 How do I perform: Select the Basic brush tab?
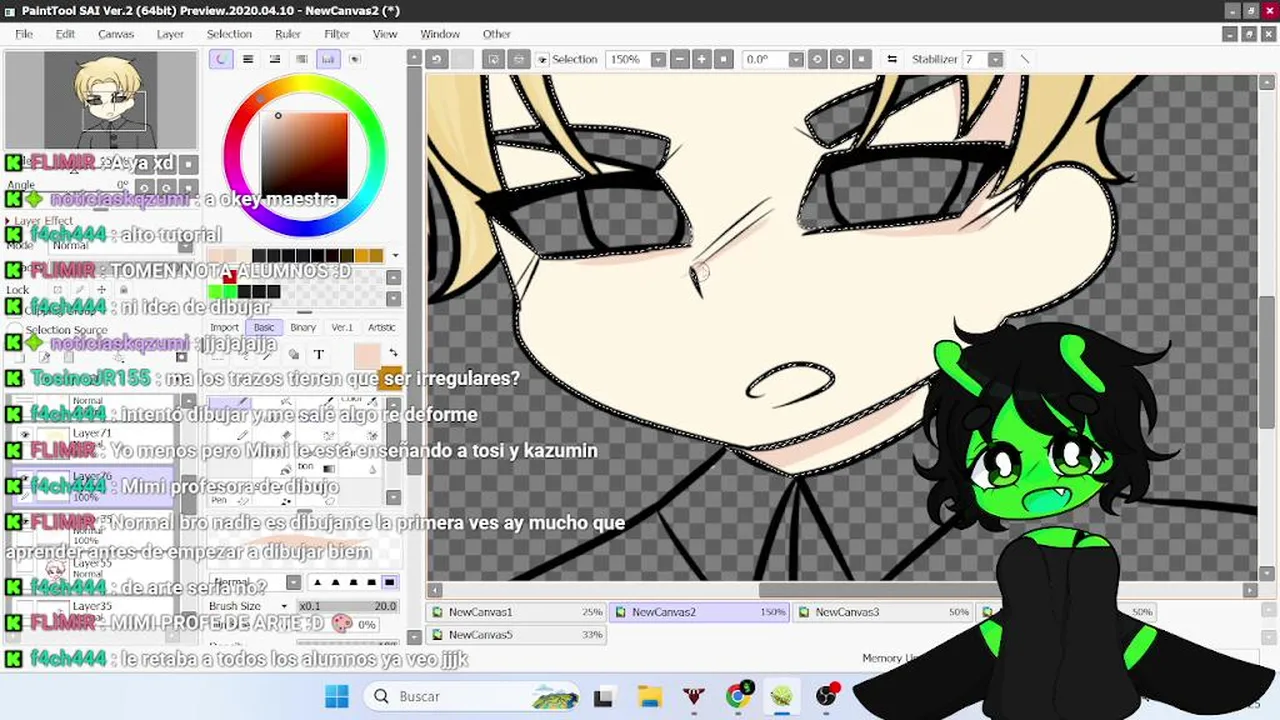(264, 327)
